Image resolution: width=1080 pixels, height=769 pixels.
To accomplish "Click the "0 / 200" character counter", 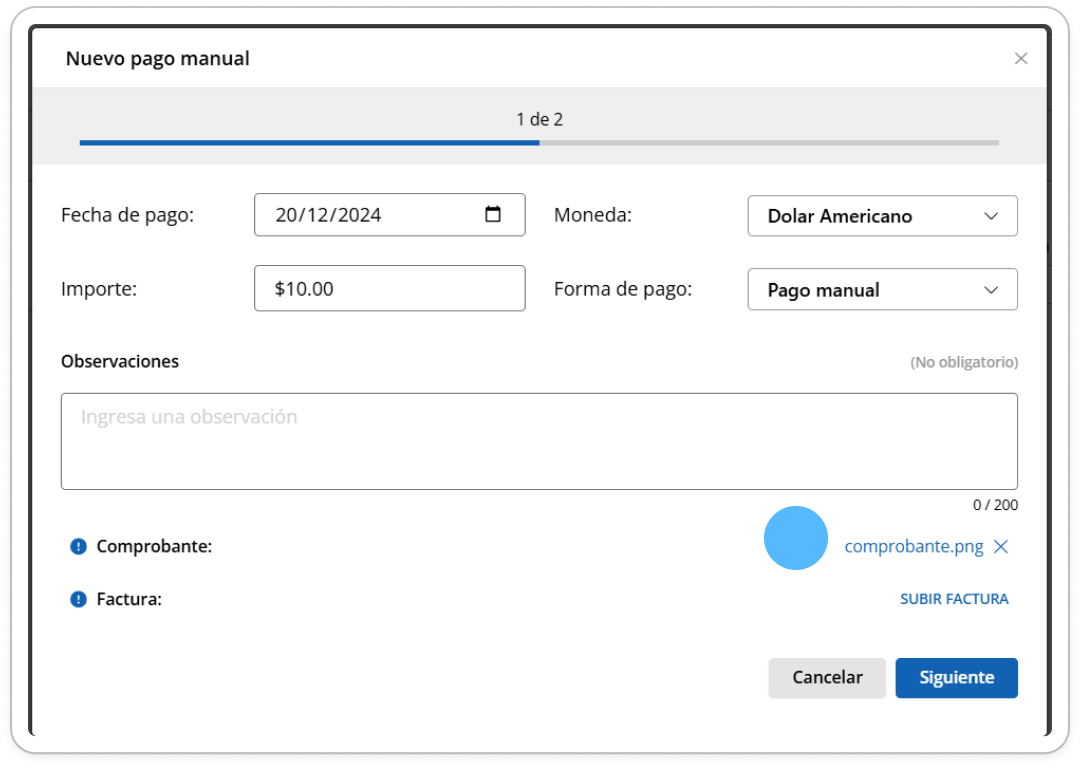I will coord(995,505).
